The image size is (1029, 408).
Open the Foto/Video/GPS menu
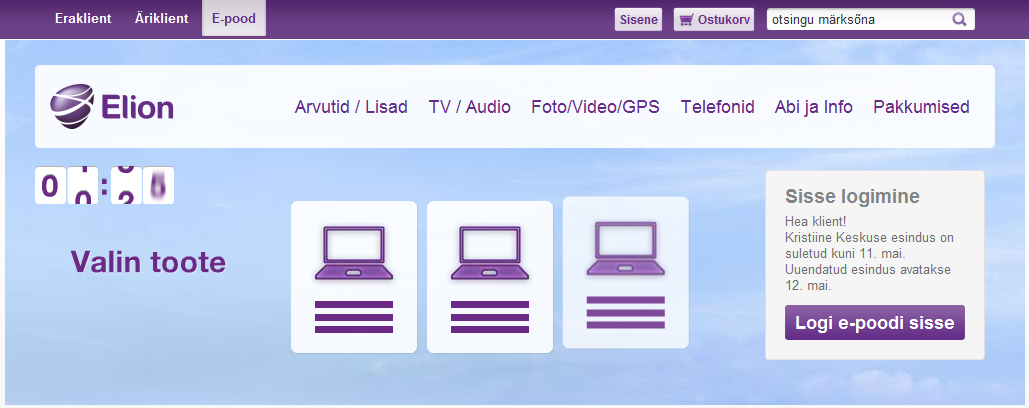point(595,107)
